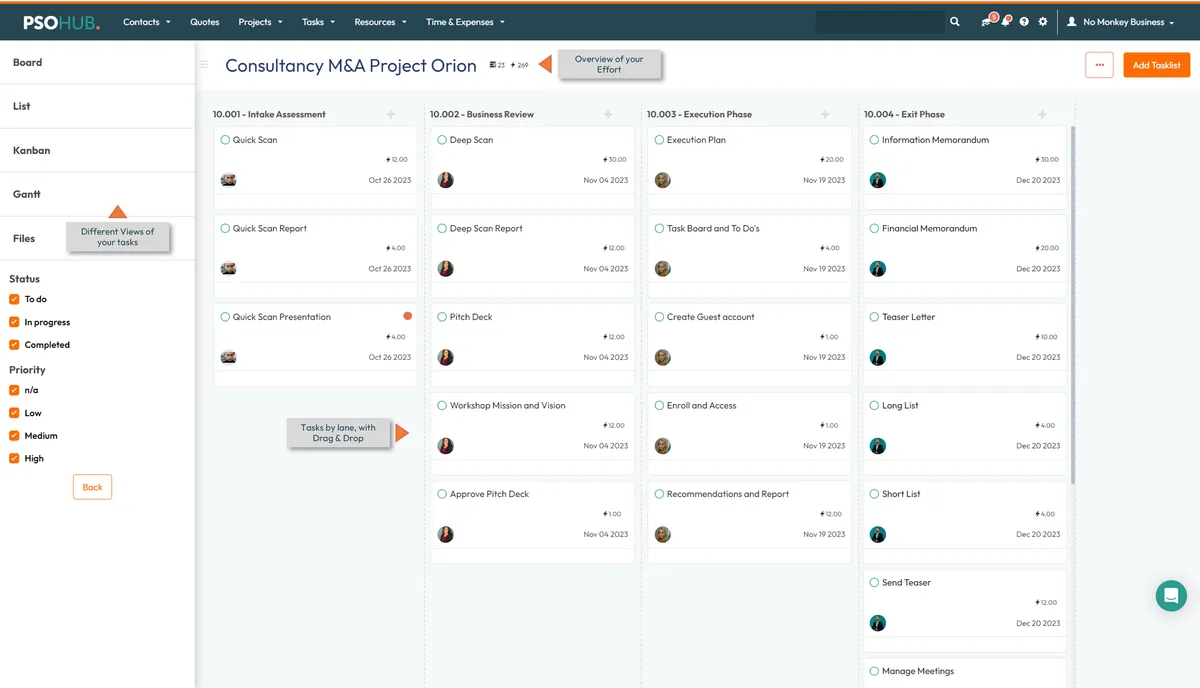Click the red dot on Quick Scan Presentation
1200x688 pixels.
[407, 316]
